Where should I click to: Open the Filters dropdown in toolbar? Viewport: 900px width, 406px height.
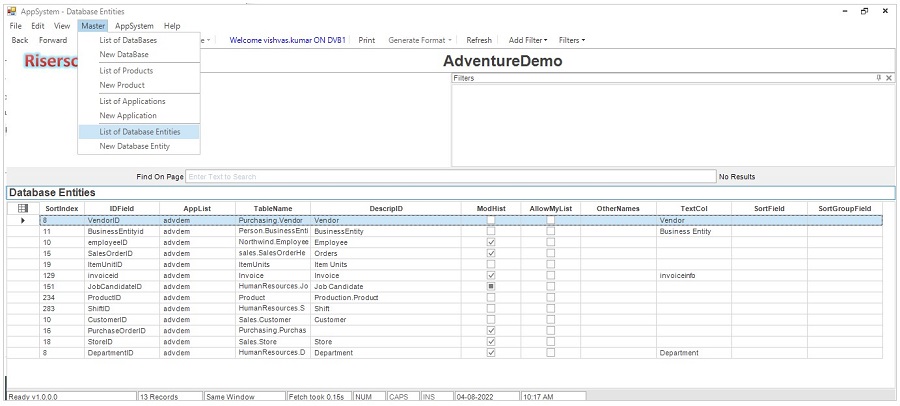coord(572,40)
